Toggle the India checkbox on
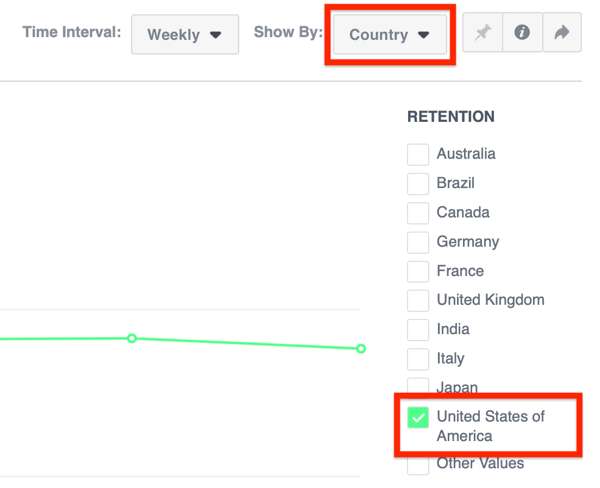This screenshot has width=600, height=488. [x=418, y=329]
